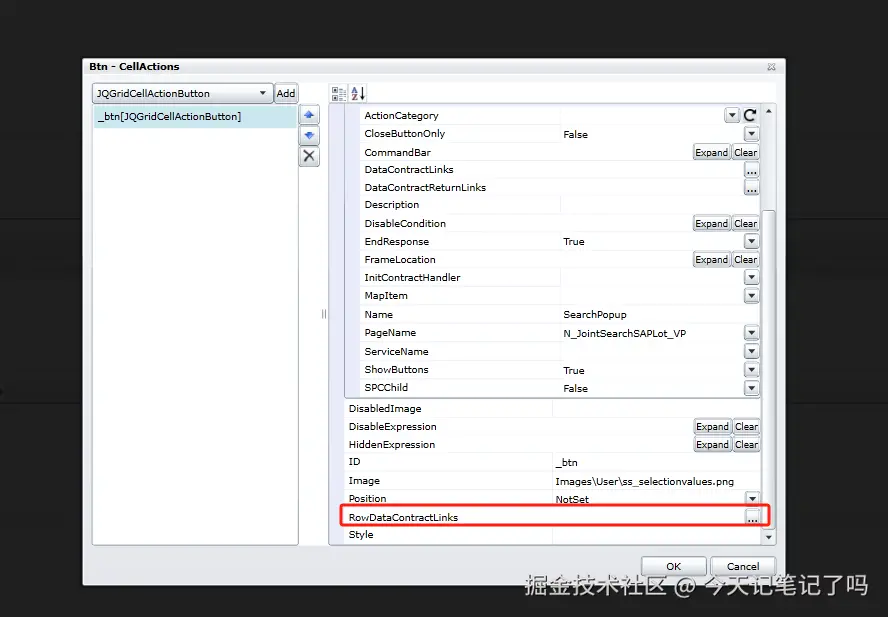The height and width of the screenshot is (617, 888).
Task: Select the Position property label
Action: click(368, 499)
